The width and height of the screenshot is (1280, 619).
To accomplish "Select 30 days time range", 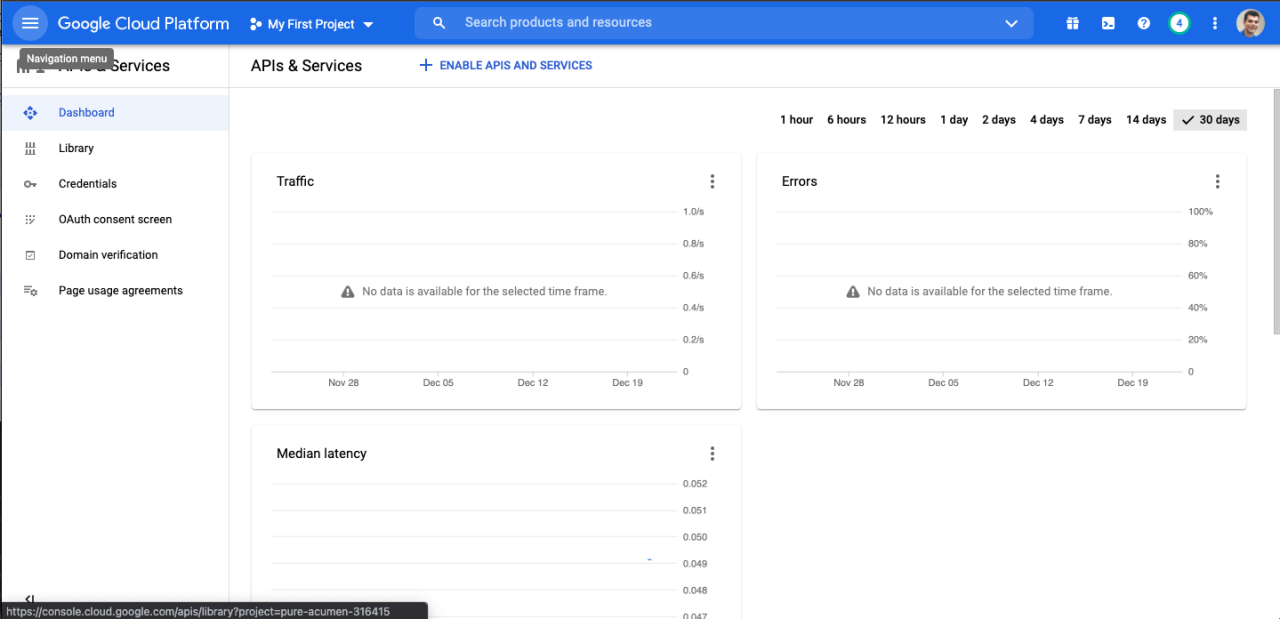I will [1210, 120].
